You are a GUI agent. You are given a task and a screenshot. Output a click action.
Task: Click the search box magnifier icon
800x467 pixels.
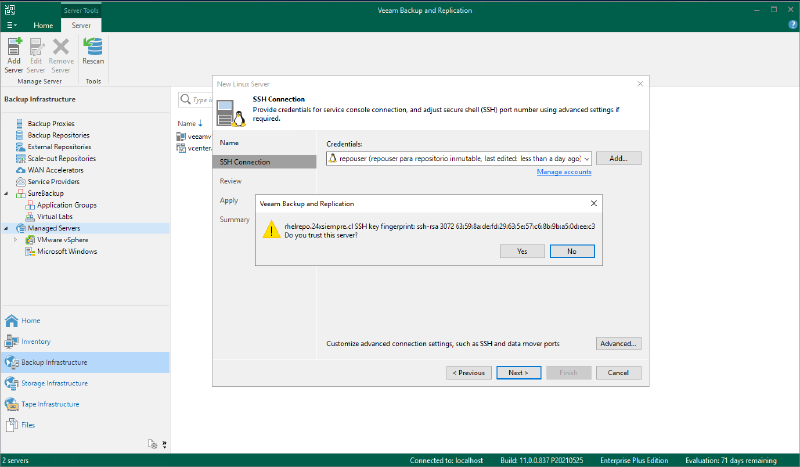pos(186,100)
